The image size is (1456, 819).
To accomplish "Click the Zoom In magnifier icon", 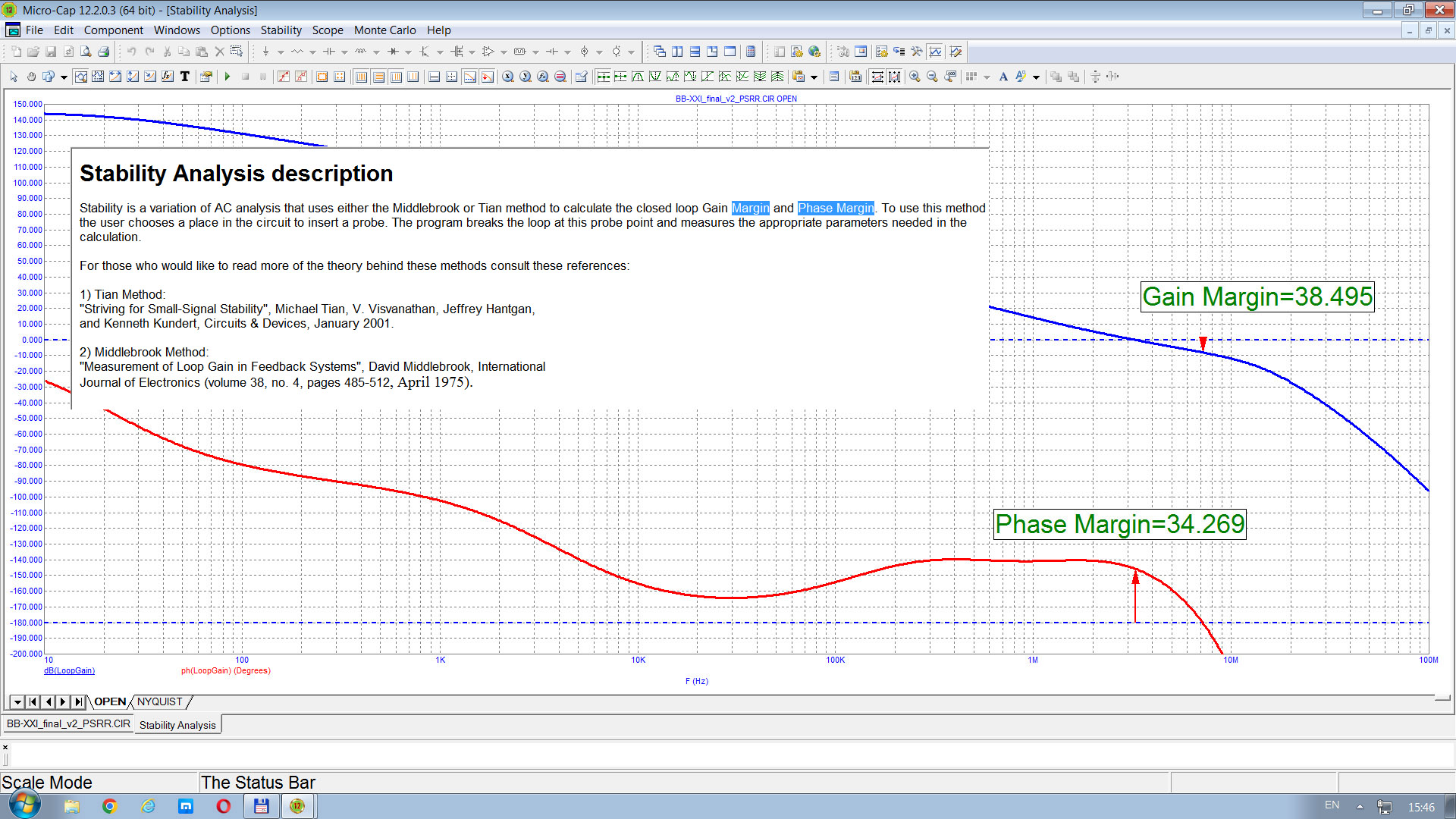I will (915, 77).
